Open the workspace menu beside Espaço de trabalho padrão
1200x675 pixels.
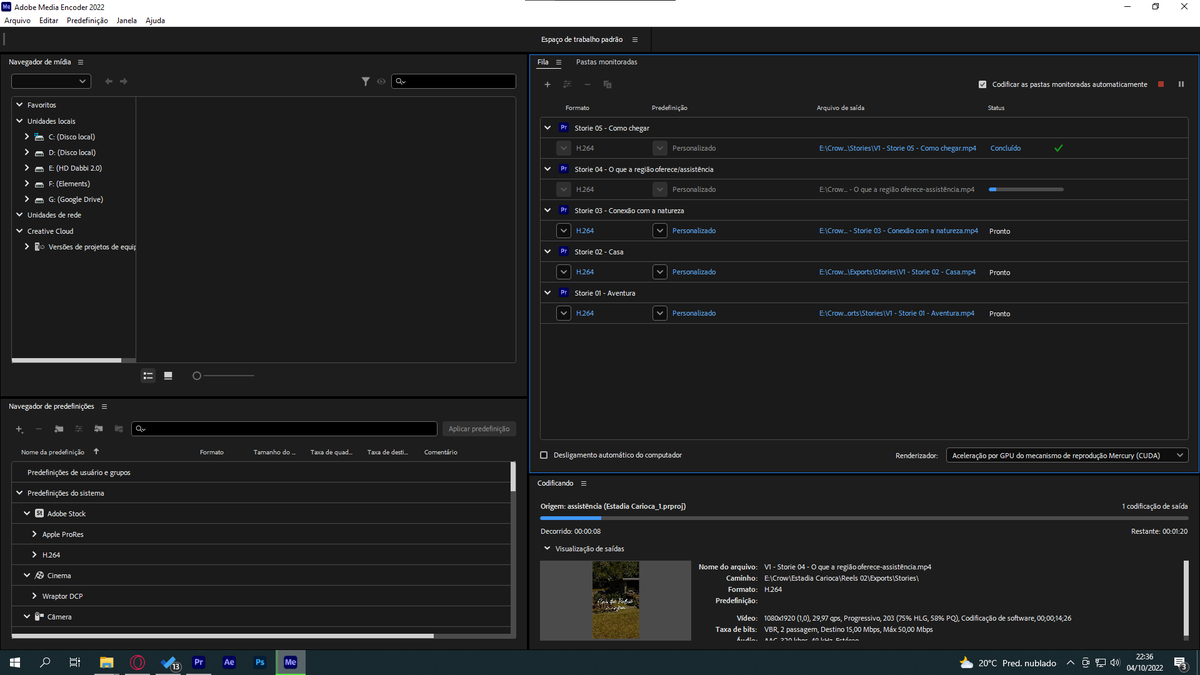[x=635, y=40]
